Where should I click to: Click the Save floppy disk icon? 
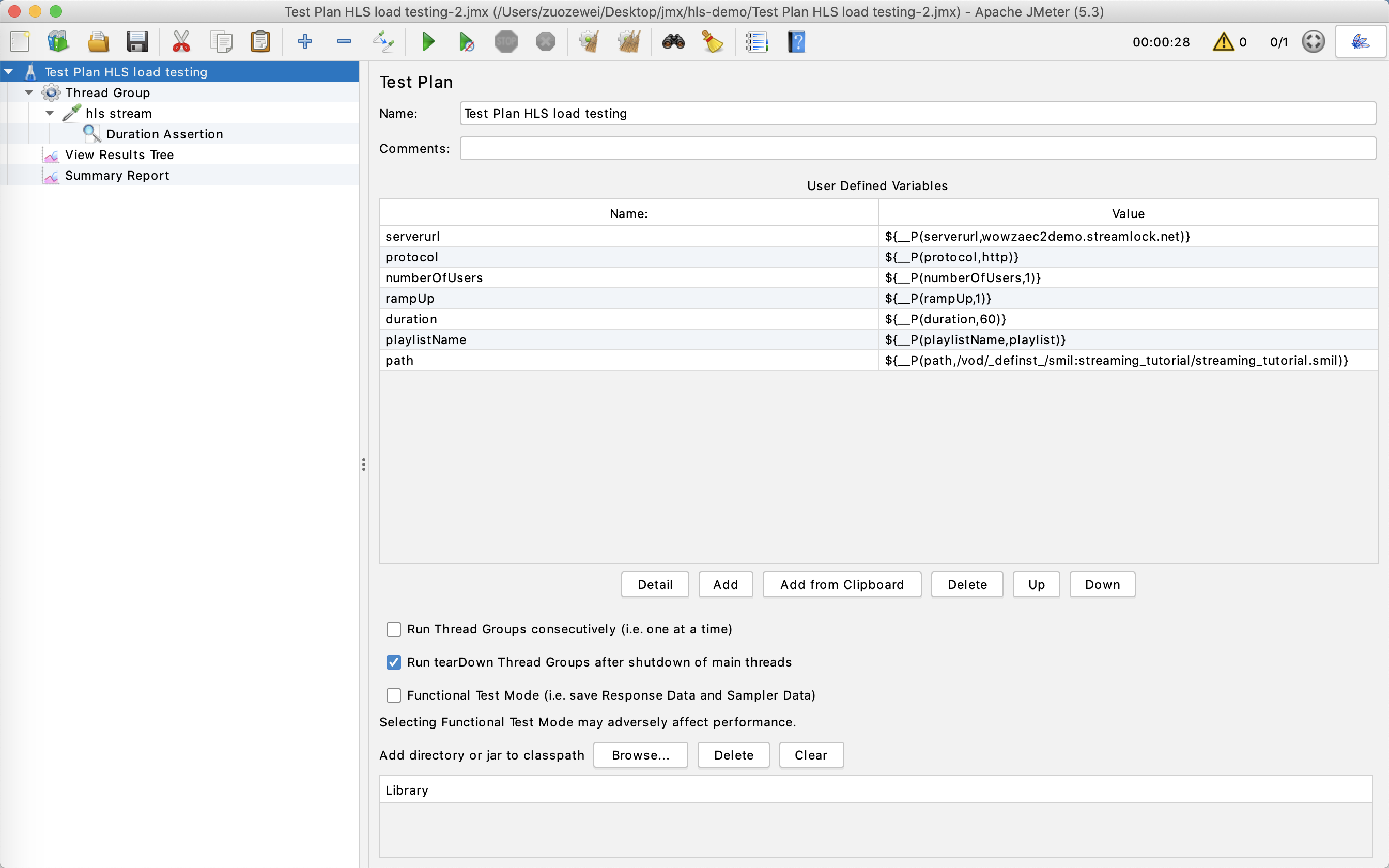point(137,42)
